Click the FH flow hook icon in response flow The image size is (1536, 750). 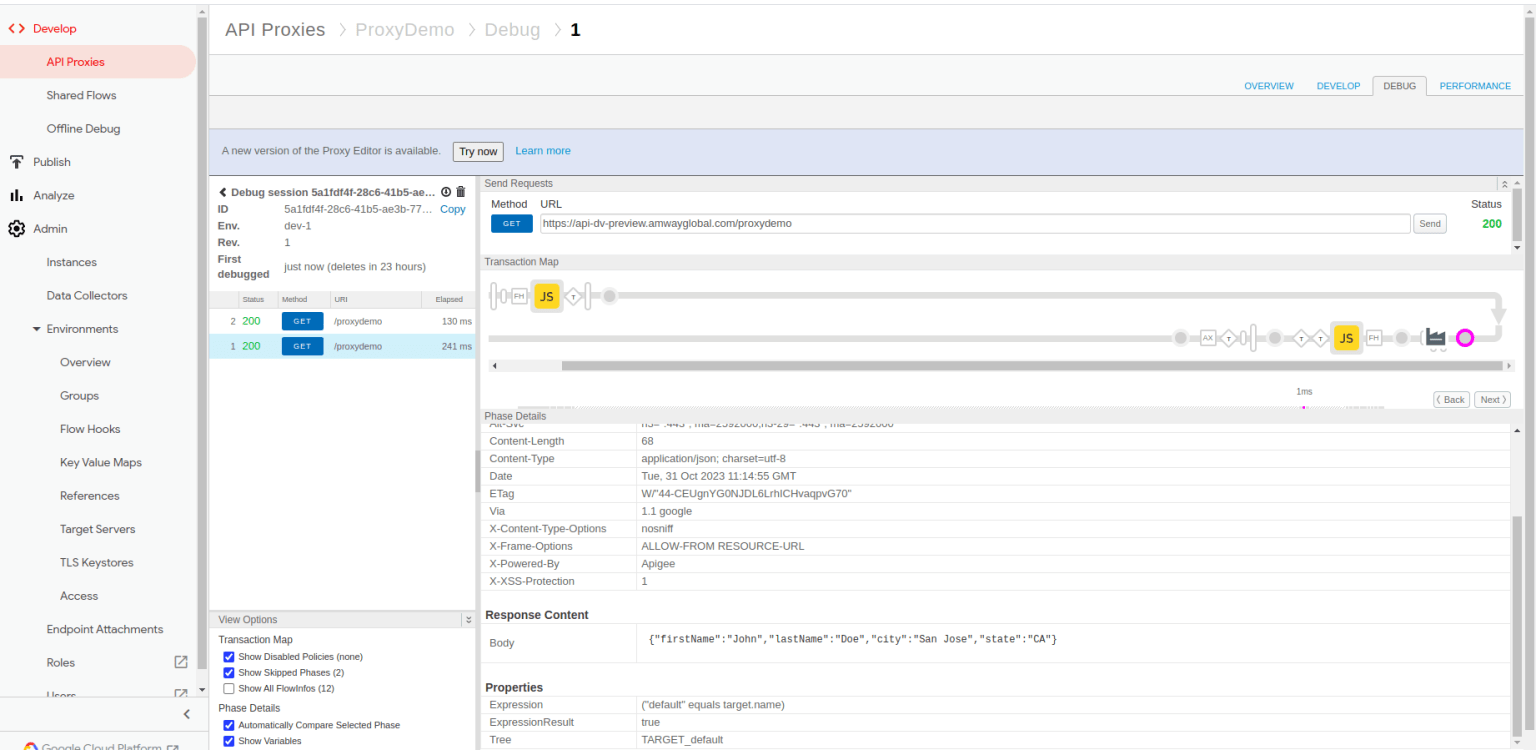tap(1374, 337)
